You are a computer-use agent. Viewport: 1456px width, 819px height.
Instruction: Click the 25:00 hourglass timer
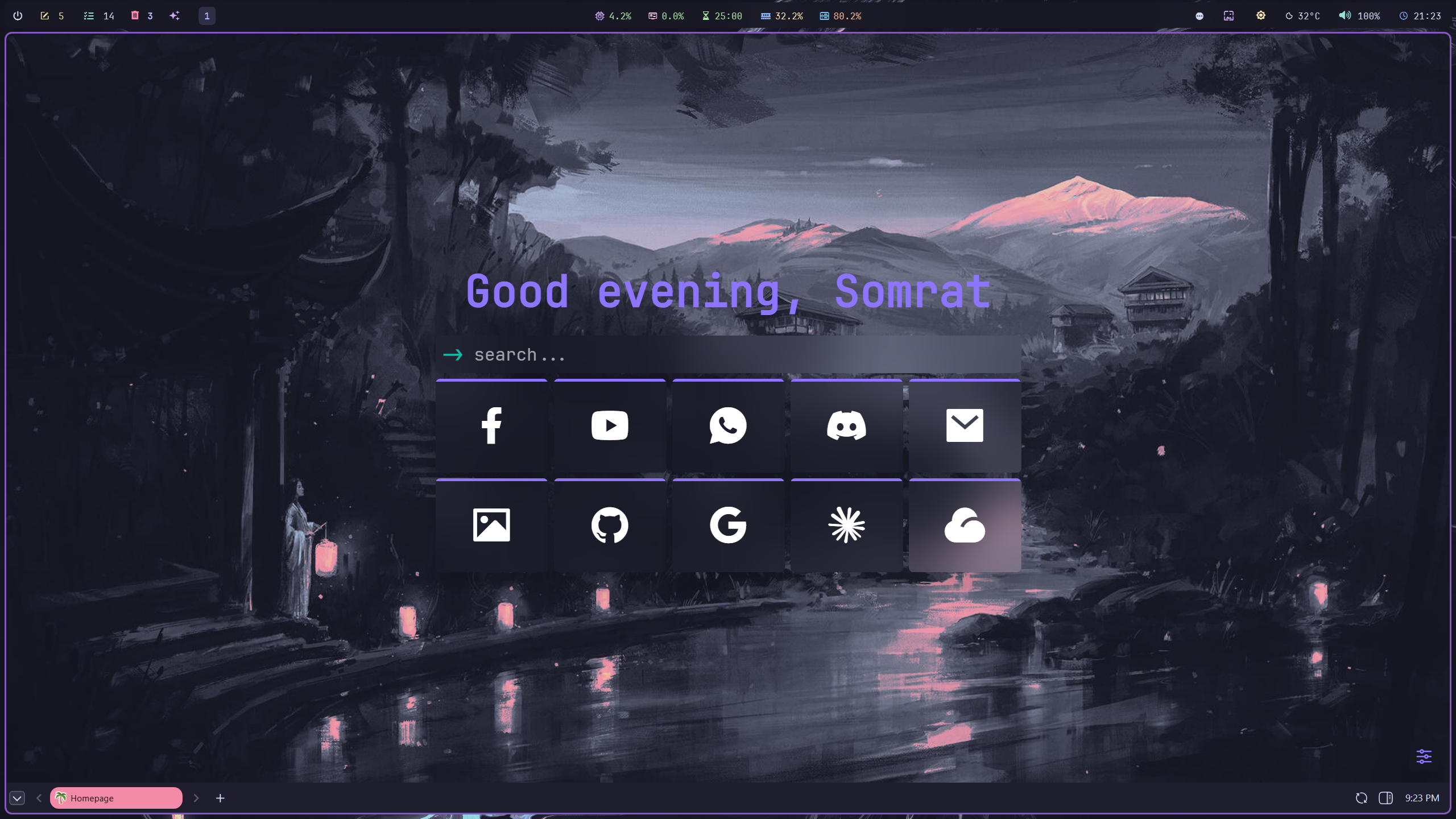(x=722, y=16)
